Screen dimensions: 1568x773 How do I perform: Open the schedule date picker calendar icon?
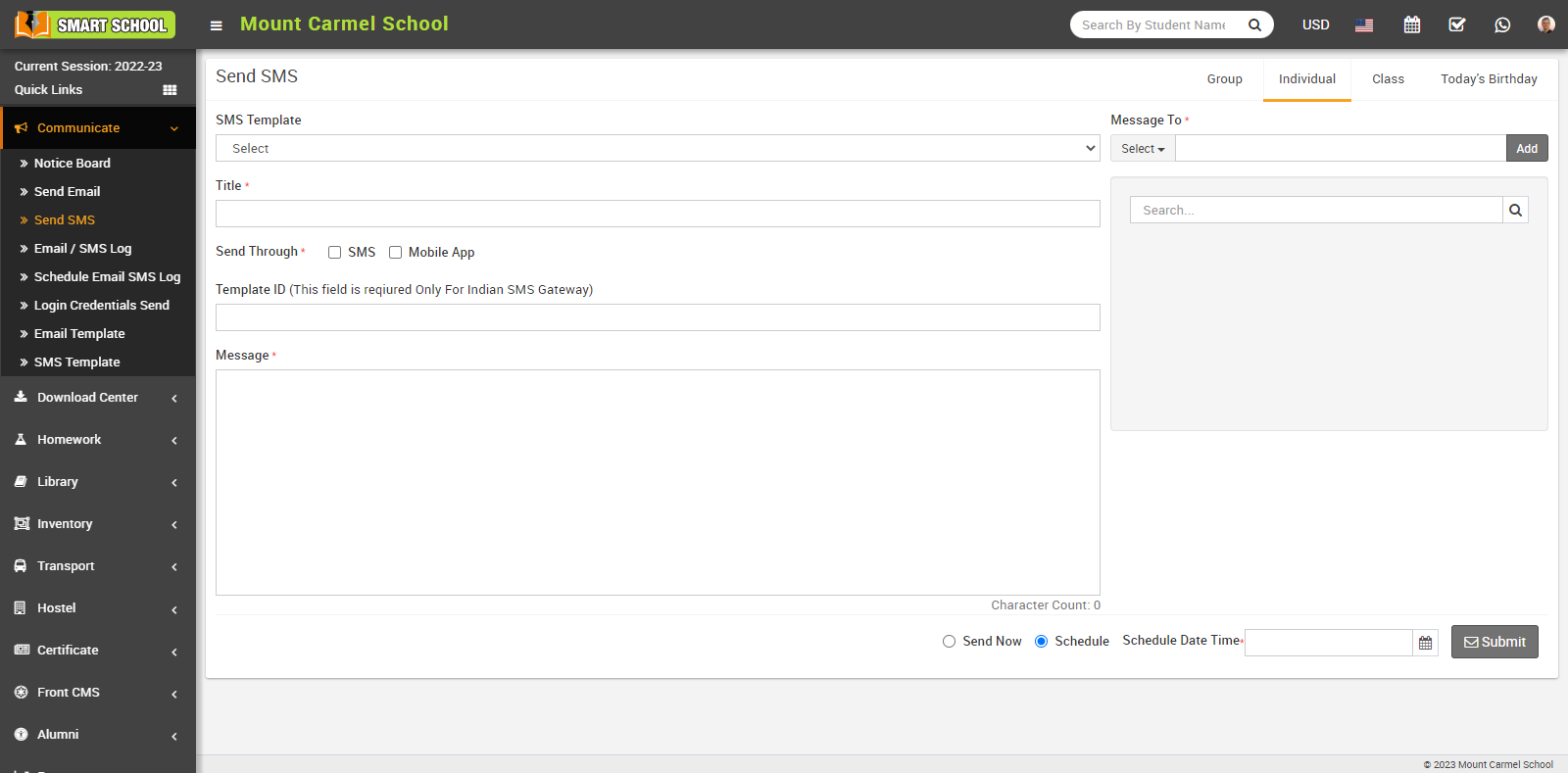point(1425,643)
